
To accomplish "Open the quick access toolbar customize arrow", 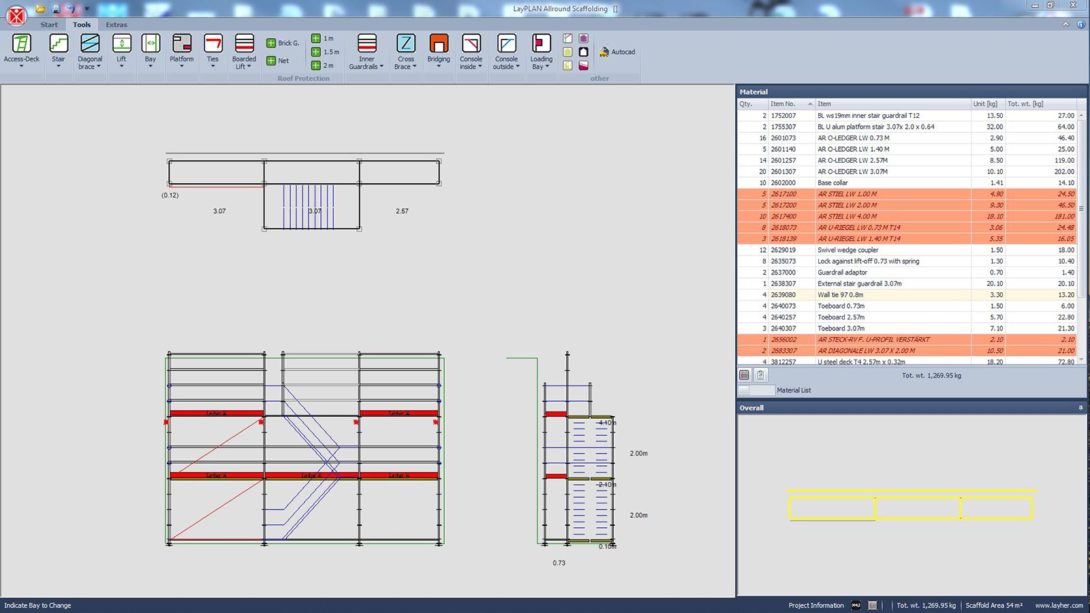I will (87, 9).
